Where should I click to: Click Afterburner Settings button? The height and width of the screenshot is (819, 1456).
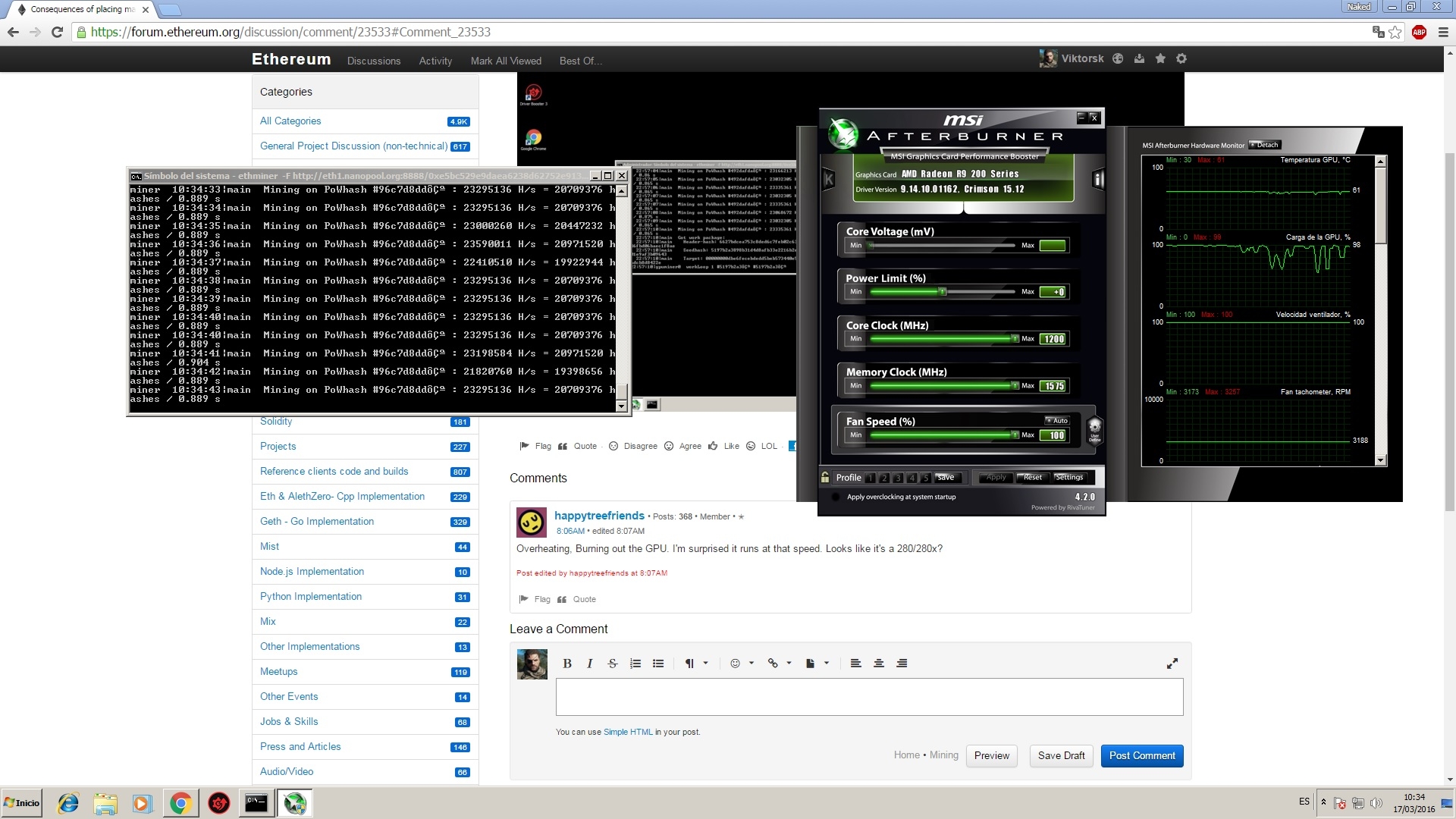1068,478
